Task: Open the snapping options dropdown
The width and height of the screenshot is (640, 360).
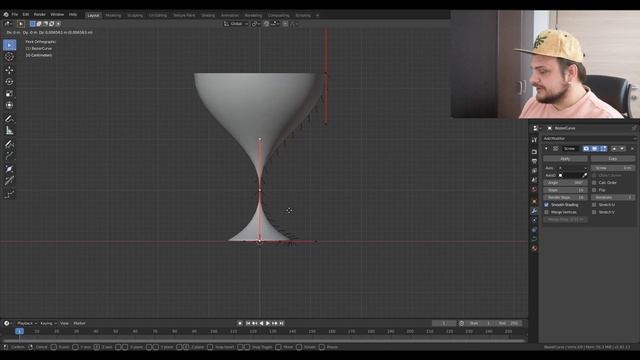Action: (x=276, y=24)
